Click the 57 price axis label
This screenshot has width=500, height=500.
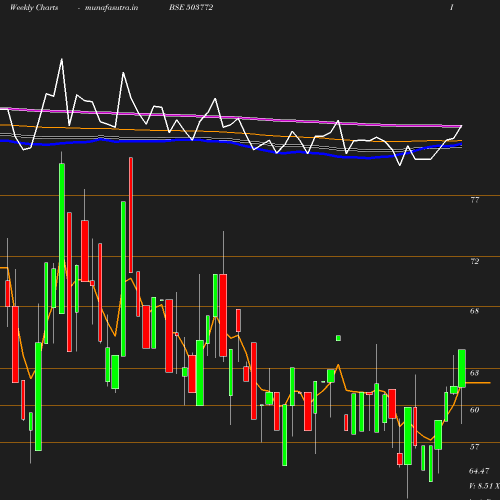[x=474, y=447]
